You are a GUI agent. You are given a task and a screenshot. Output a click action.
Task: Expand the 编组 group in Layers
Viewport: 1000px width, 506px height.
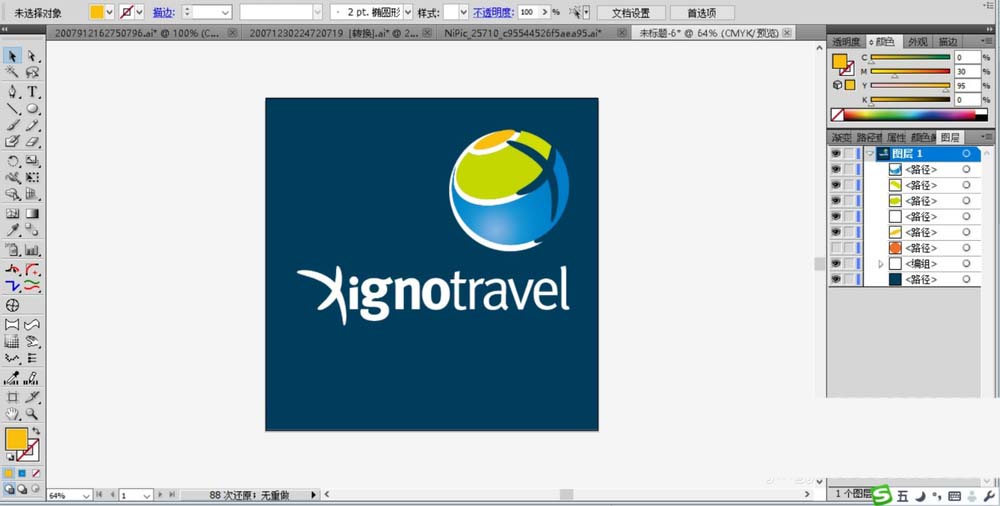[880, 264]
